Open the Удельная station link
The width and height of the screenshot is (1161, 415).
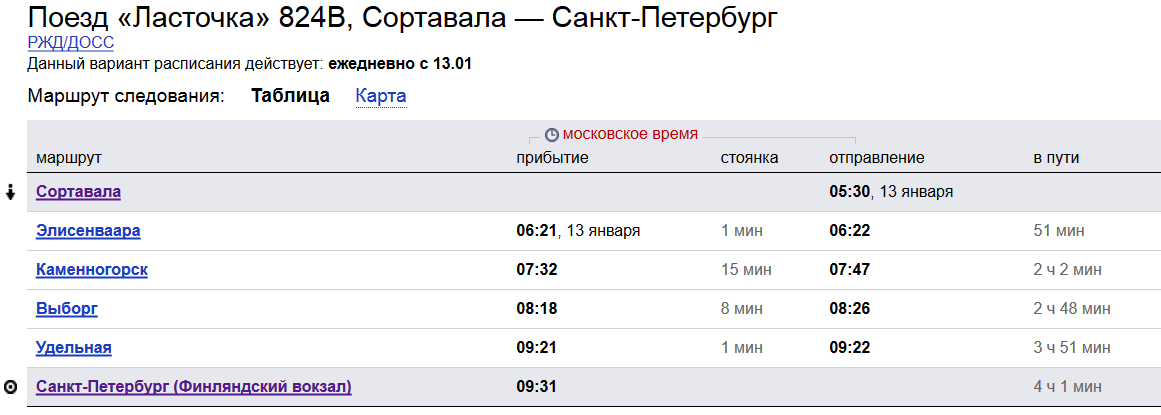tap(73, 348)
